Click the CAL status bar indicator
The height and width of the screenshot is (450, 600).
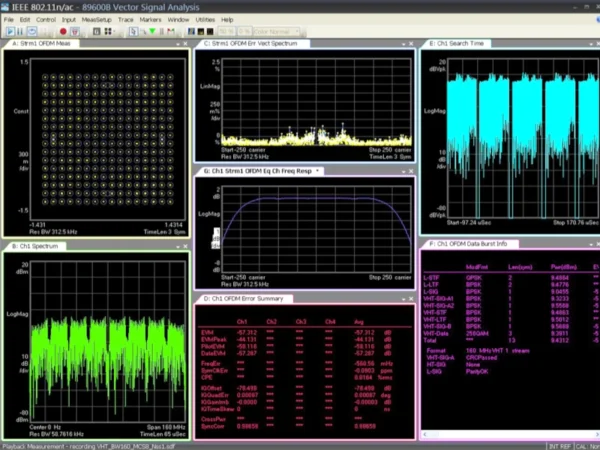pyautogui.click(x=587, y=446)
